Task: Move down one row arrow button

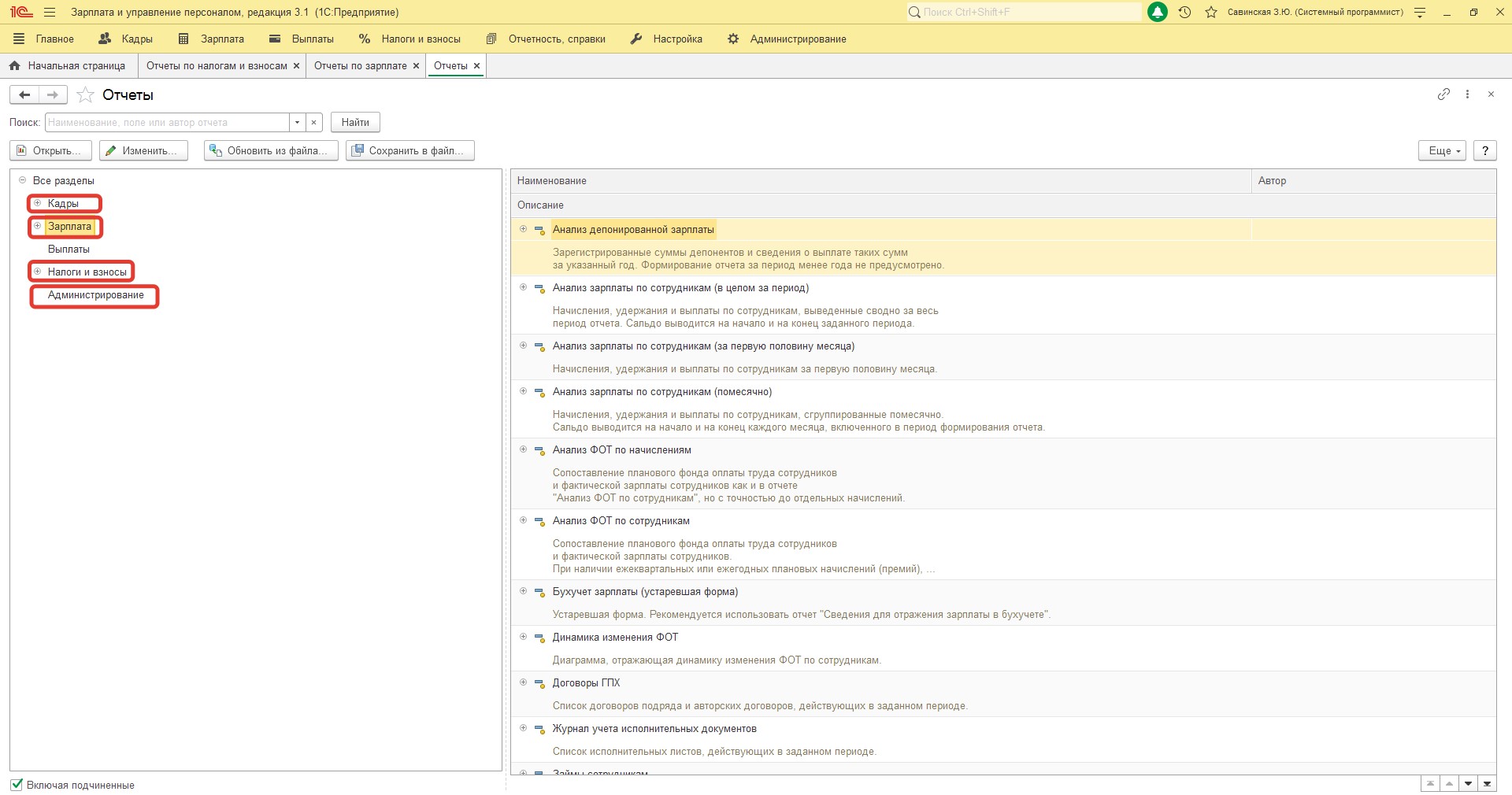Action: [x=1468, y=783]
